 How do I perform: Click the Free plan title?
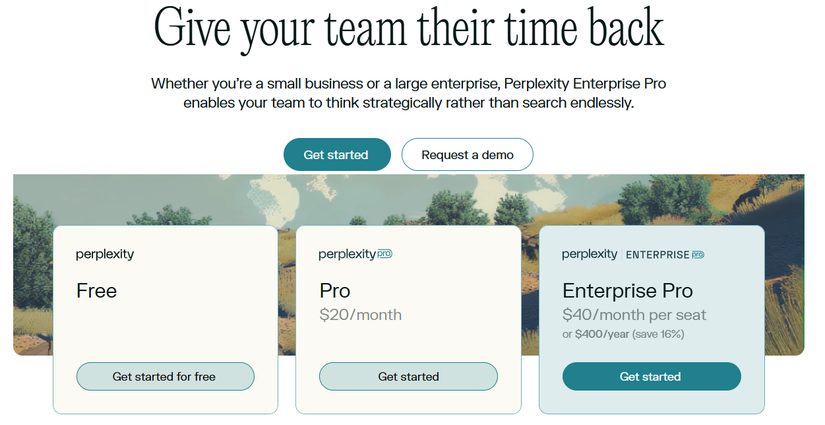(x=96, y=291)
